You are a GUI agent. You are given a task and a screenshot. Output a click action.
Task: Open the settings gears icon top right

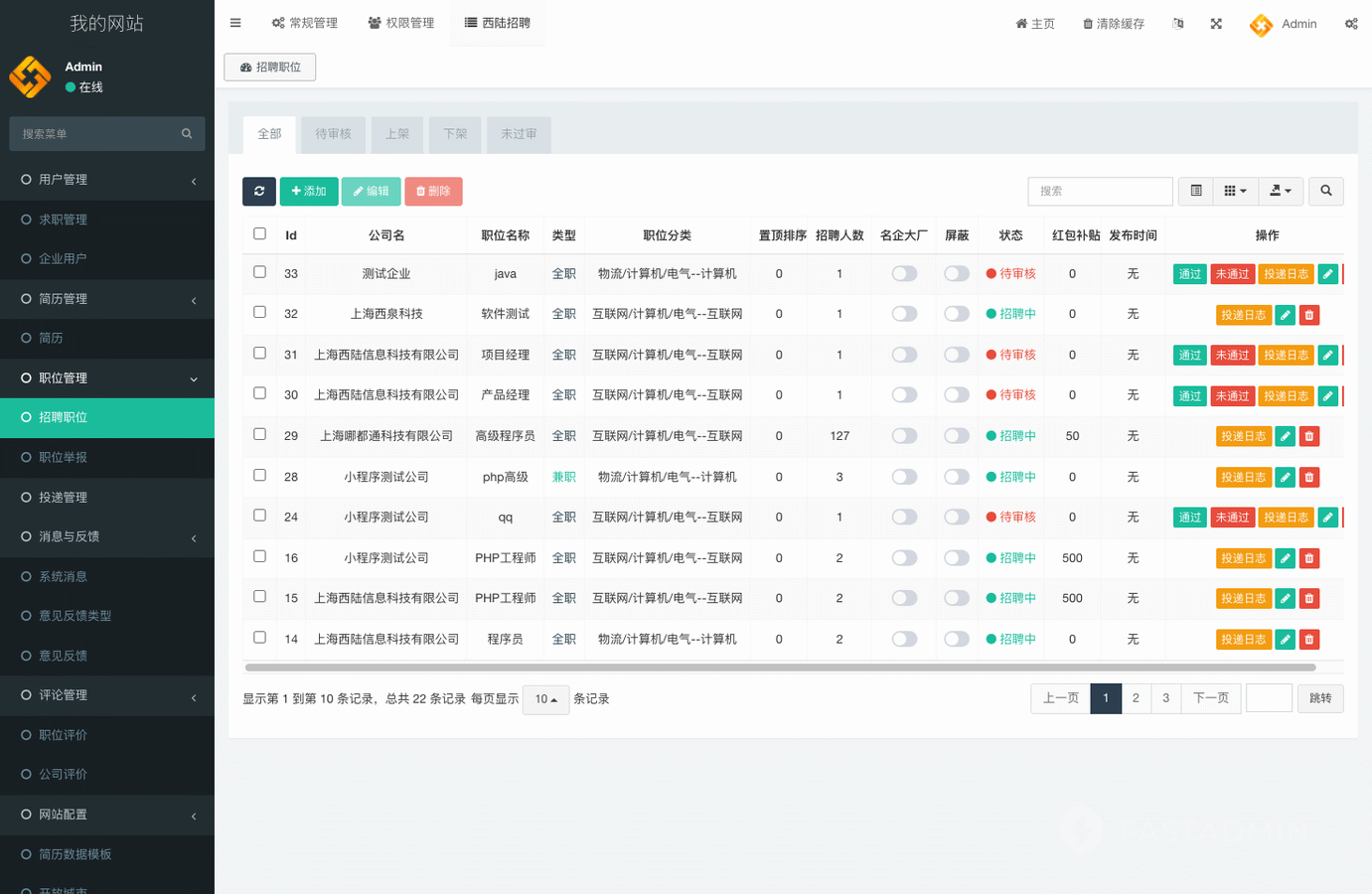point(1351,24)
